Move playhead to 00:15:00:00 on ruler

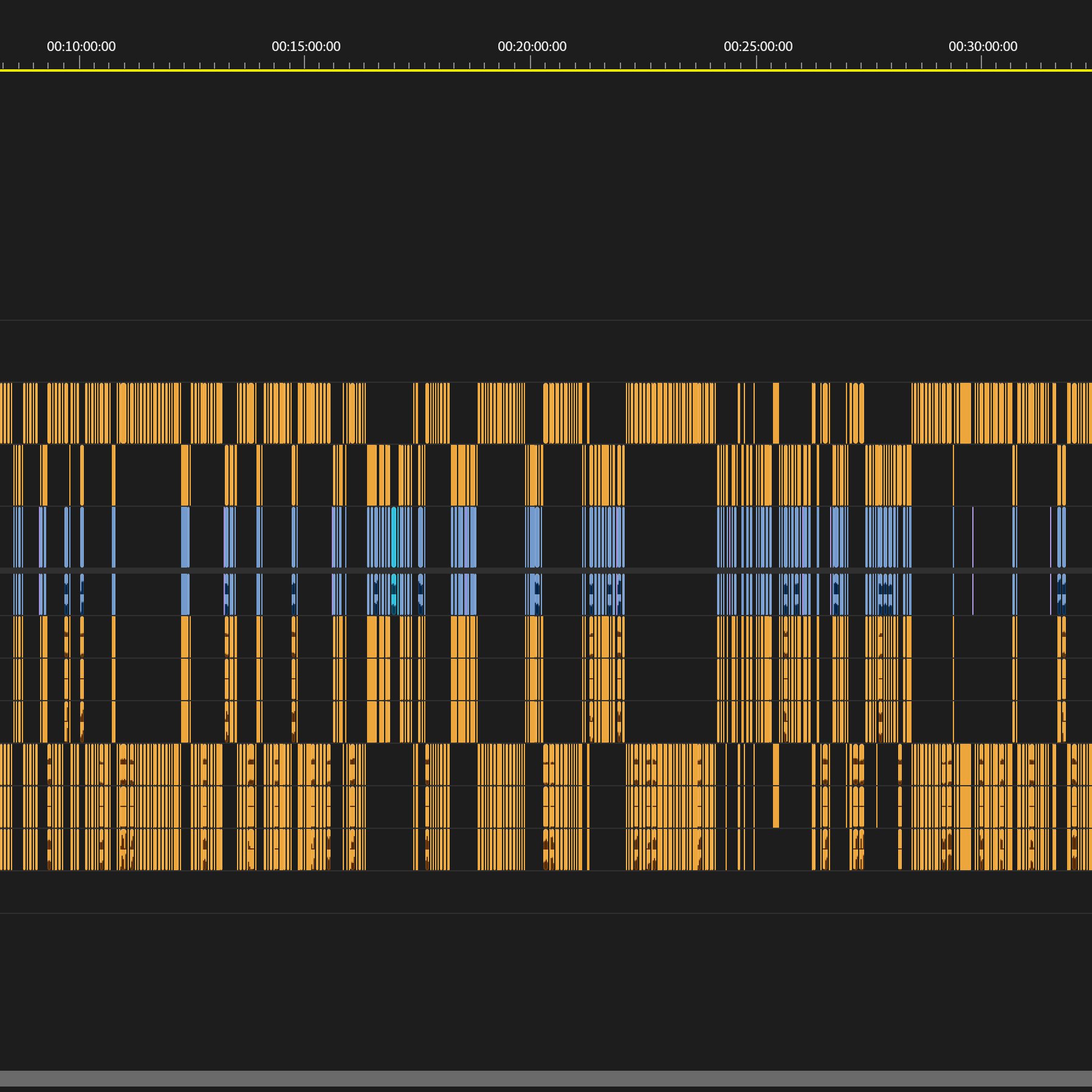(306, 46)
